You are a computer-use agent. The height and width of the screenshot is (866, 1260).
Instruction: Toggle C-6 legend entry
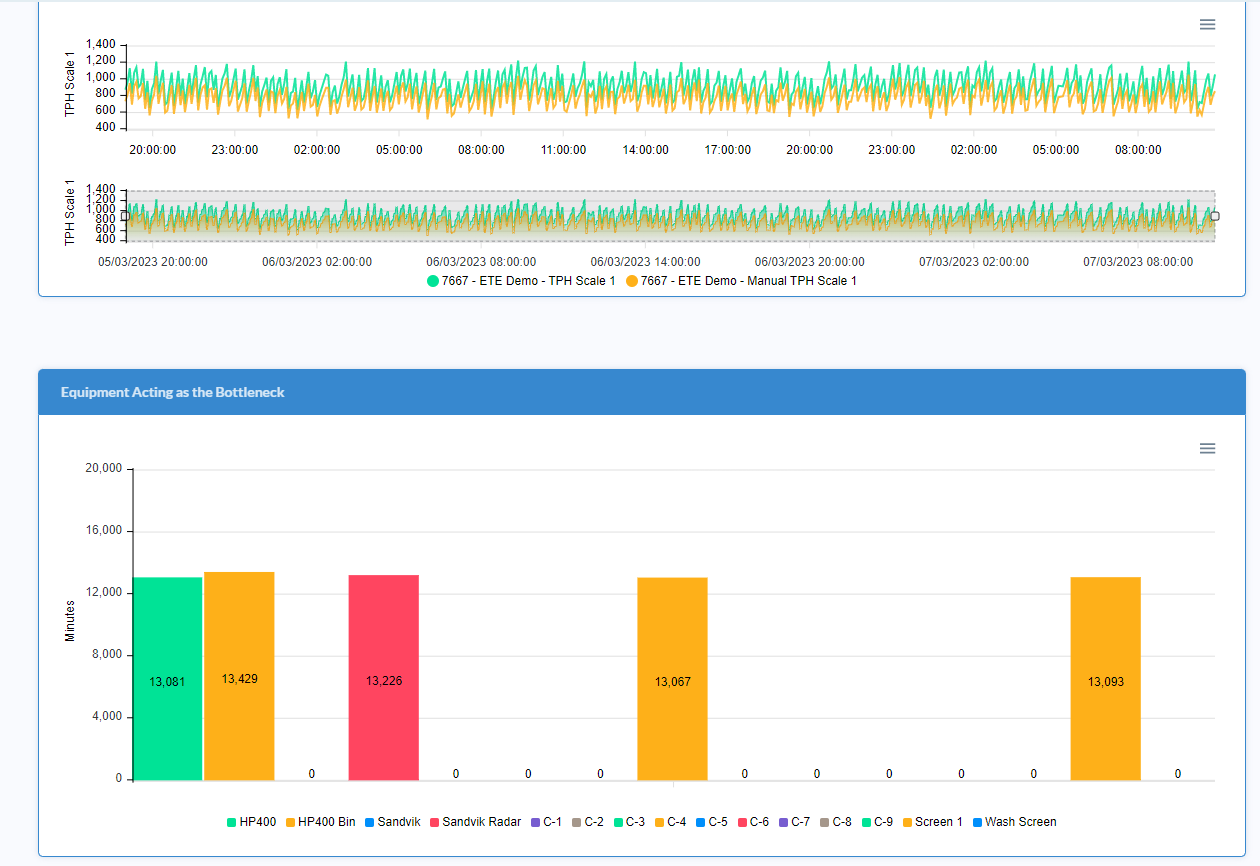(753, 822)
